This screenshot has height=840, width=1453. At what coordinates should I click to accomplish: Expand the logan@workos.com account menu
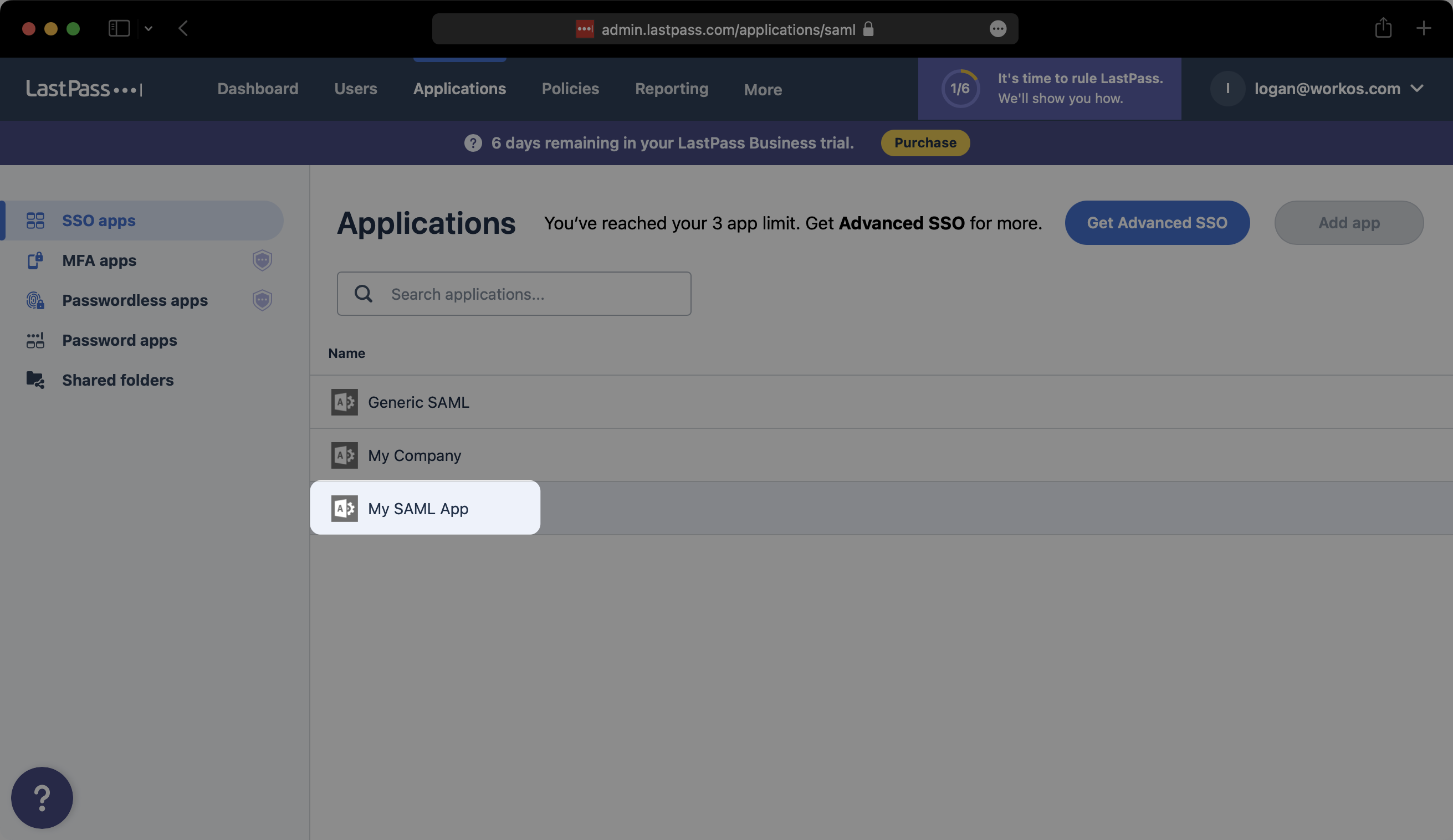coord(1416,89)
